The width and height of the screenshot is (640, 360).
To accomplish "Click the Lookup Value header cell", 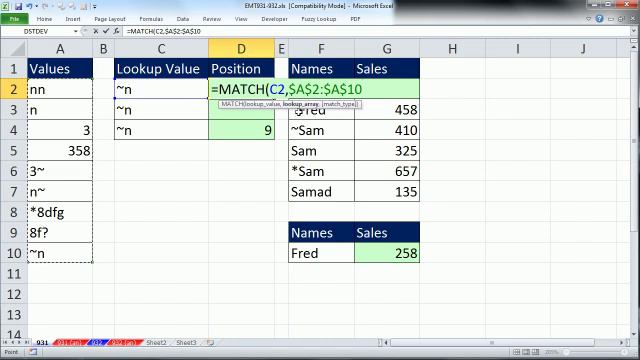I will coord(161,69).
